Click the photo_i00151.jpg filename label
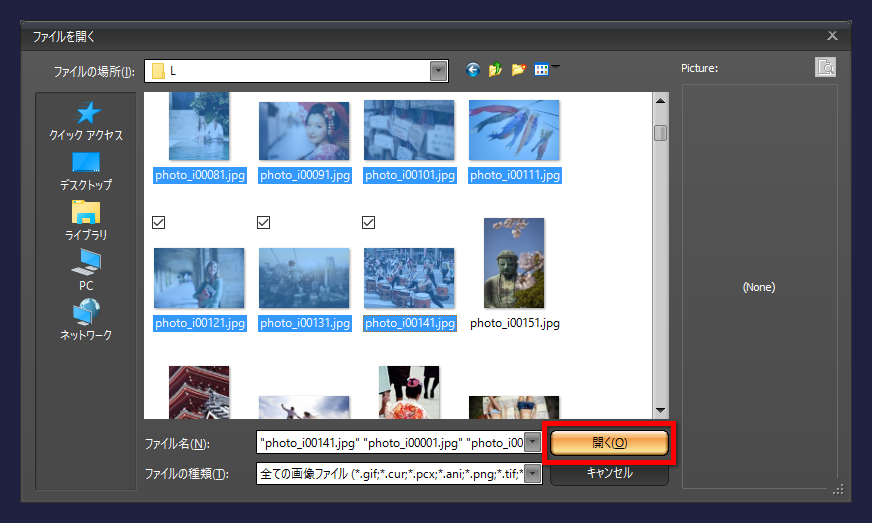 coord(515,323)
